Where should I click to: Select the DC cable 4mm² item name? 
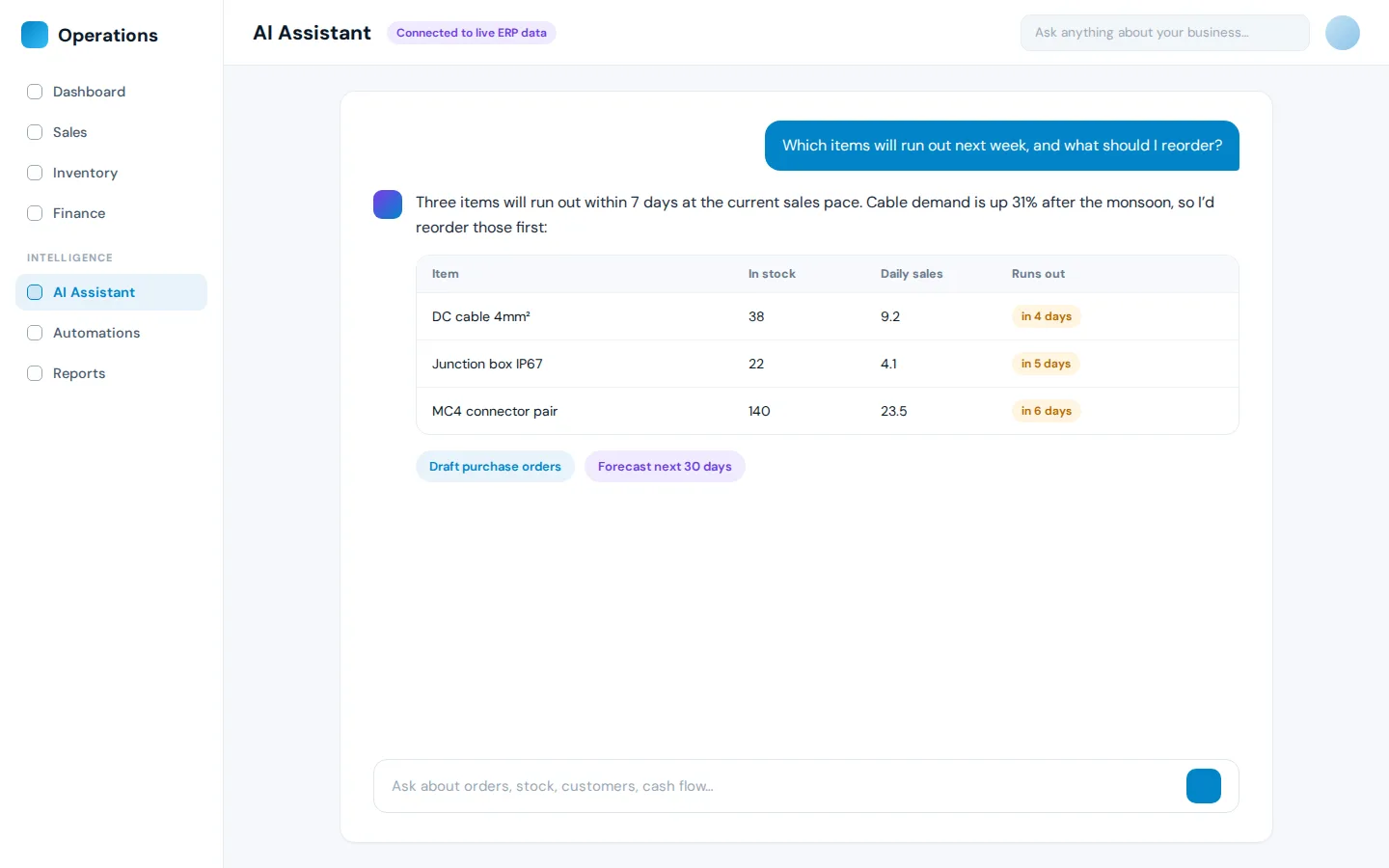click(481, 316)
